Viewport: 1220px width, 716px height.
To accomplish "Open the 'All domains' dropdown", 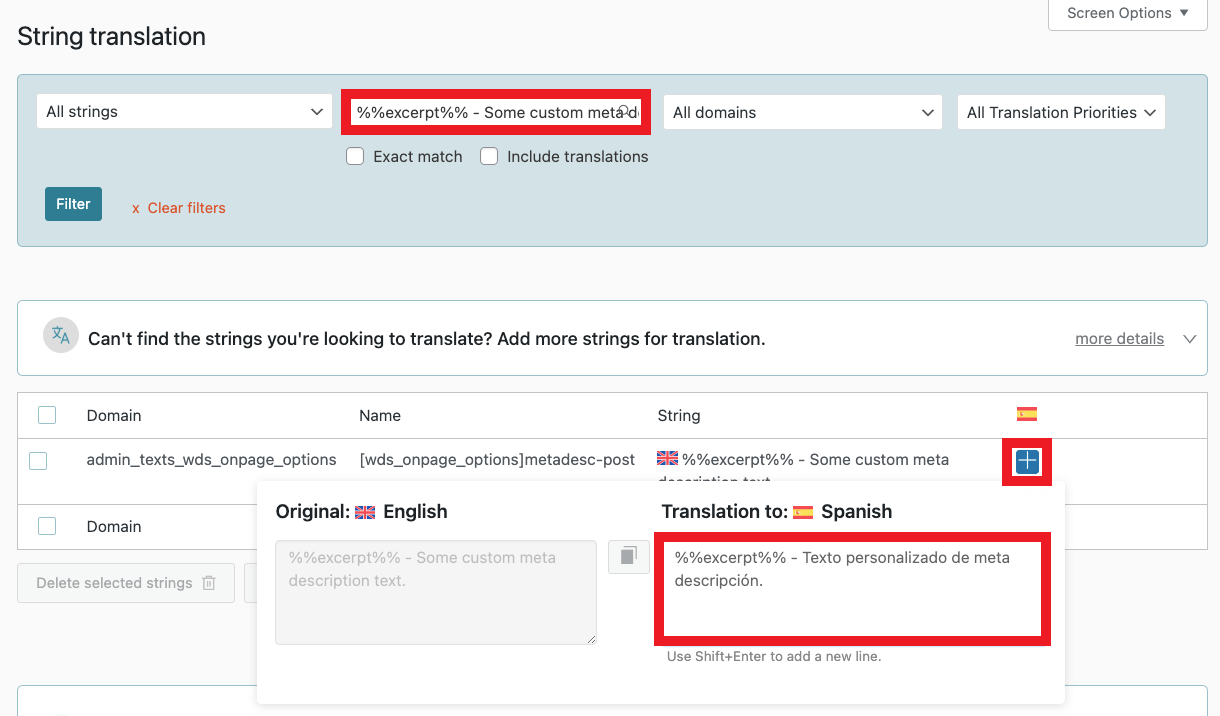I will 802,112.
